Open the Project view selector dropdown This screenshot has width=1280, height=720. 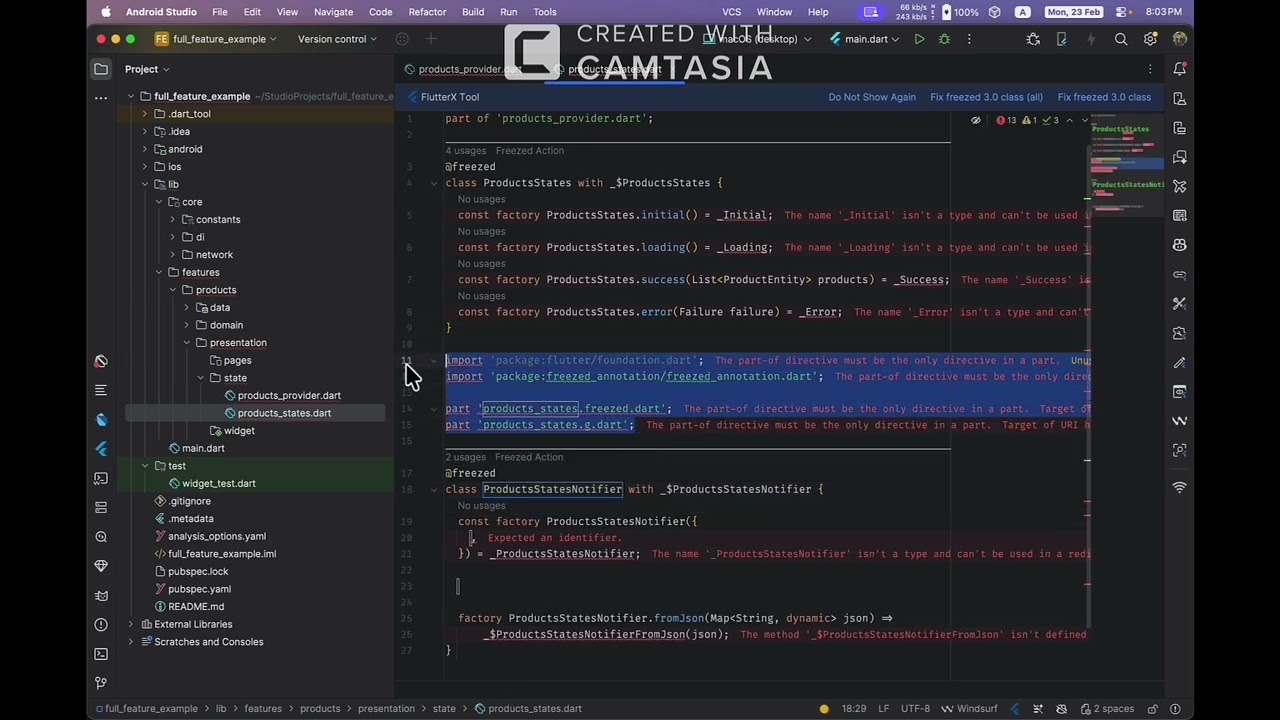click(x=147, y=69)
